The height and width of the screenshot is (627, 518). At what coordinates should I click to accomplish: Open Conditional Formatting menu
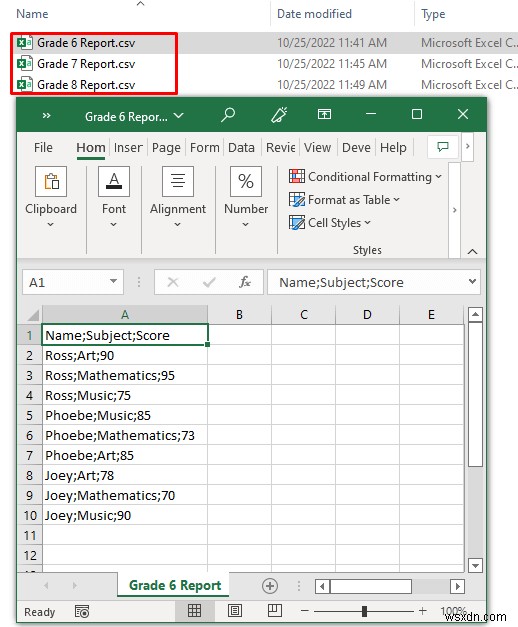[365, 177]
